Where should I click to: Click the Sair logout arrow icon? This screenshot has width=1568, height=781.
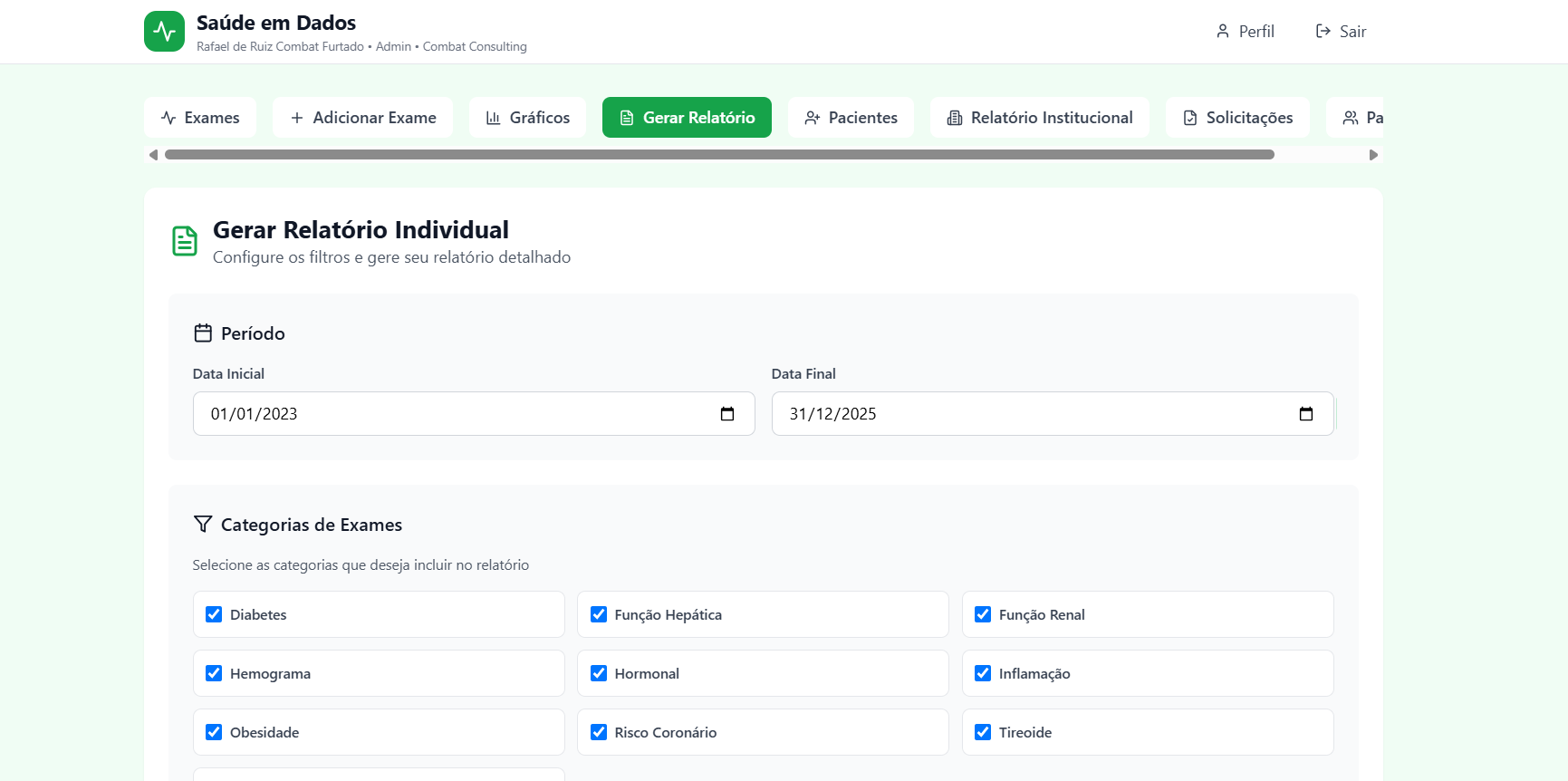coord(1323,32)
